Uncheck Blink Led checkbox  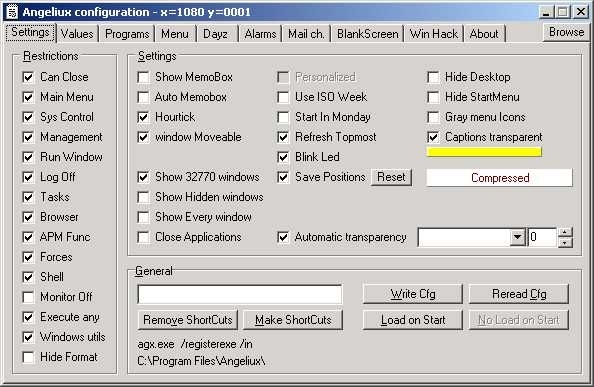(x=283, y=157)
